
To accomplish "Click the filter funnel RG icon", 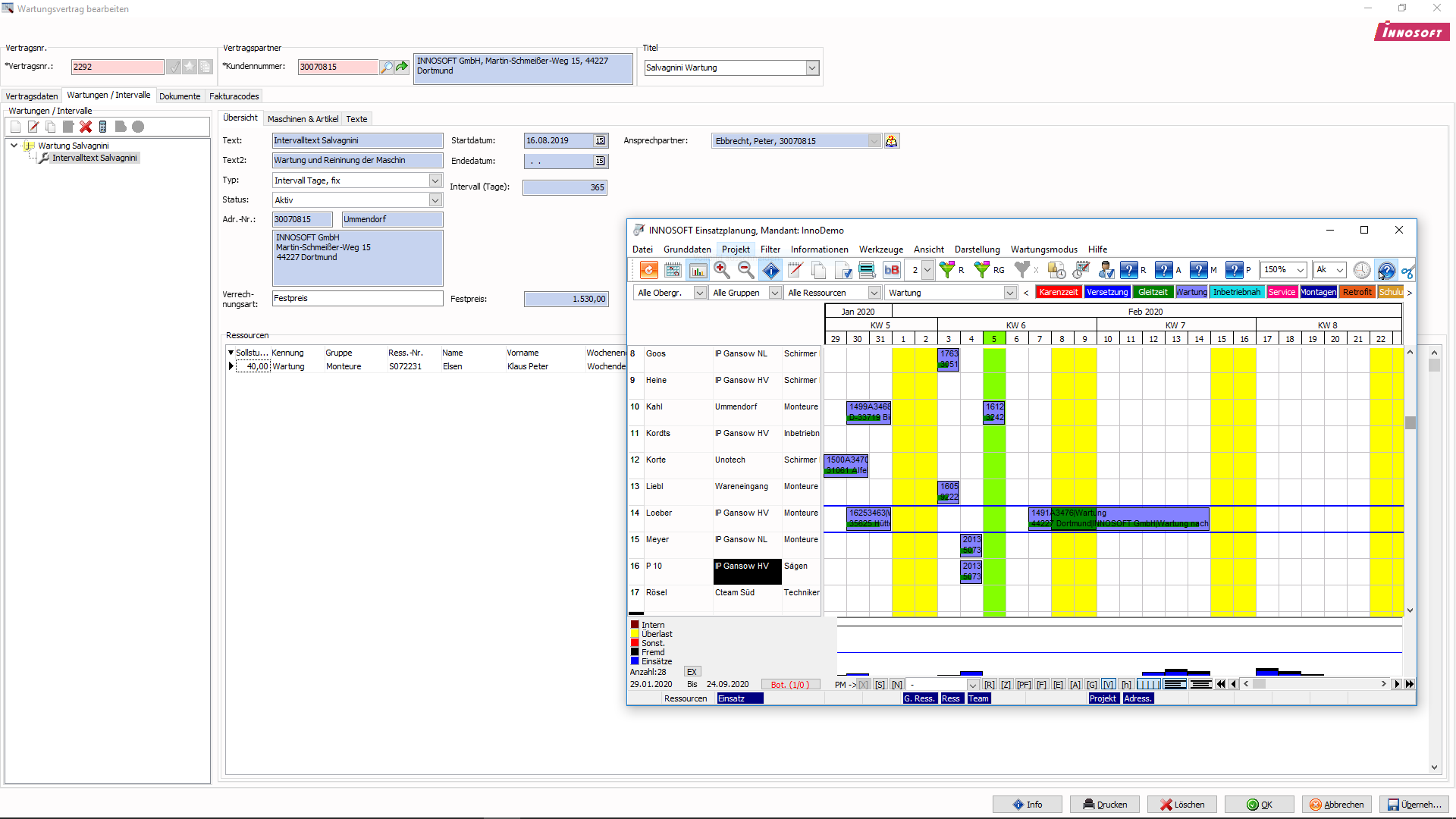I will coord(988,270).
